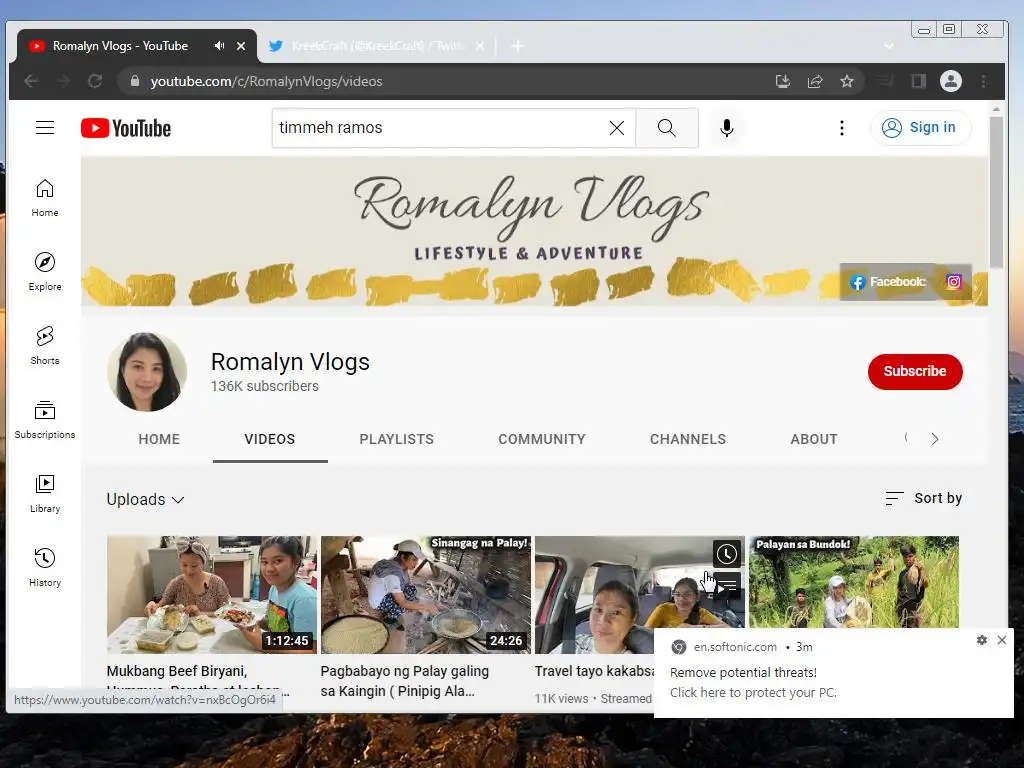1024x768 pixels.
Task: Reload the page
Action: [95, 81]
